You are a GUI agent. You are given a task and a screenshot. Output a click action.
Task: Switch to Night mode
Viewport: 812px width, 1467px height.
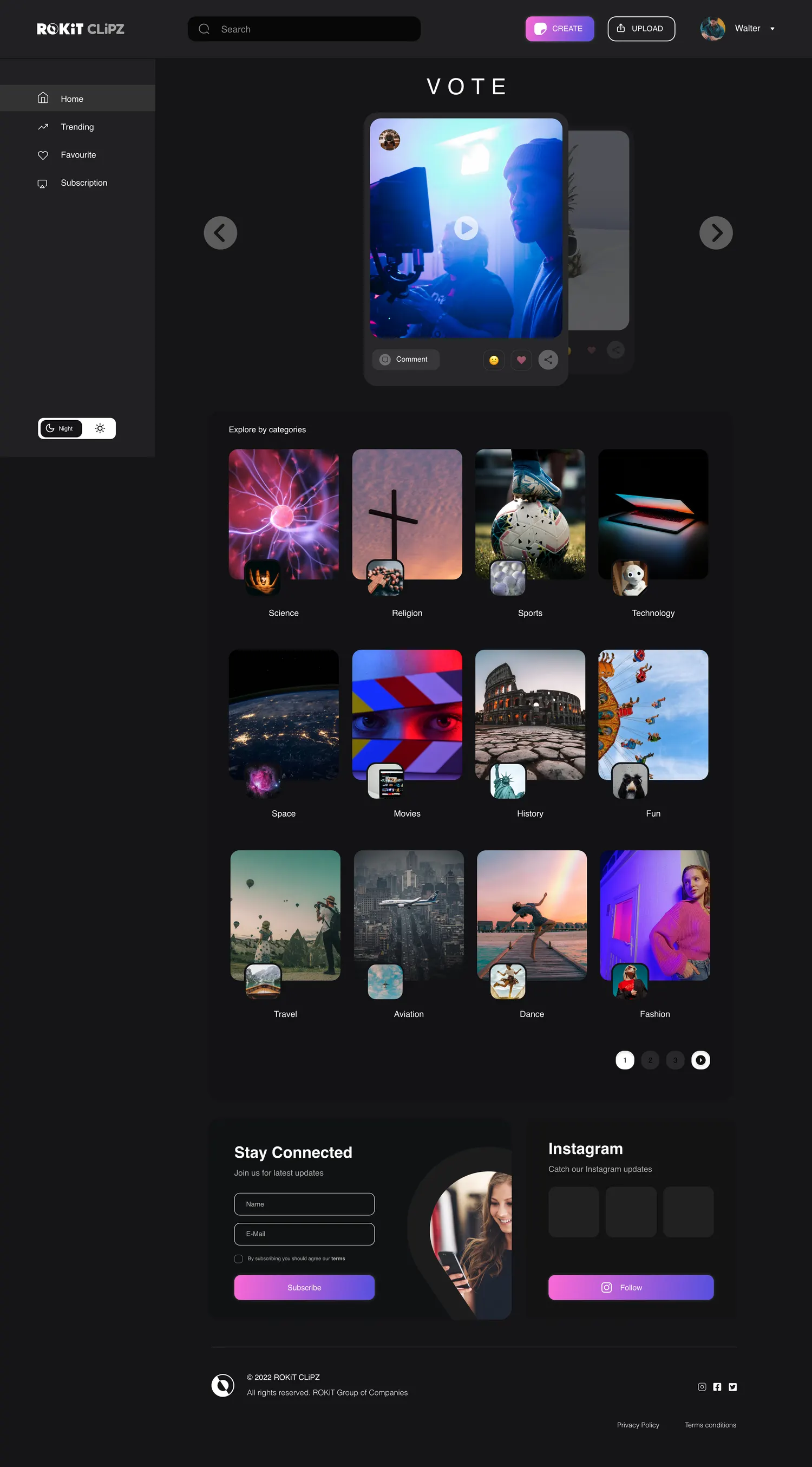pos(61,428)
